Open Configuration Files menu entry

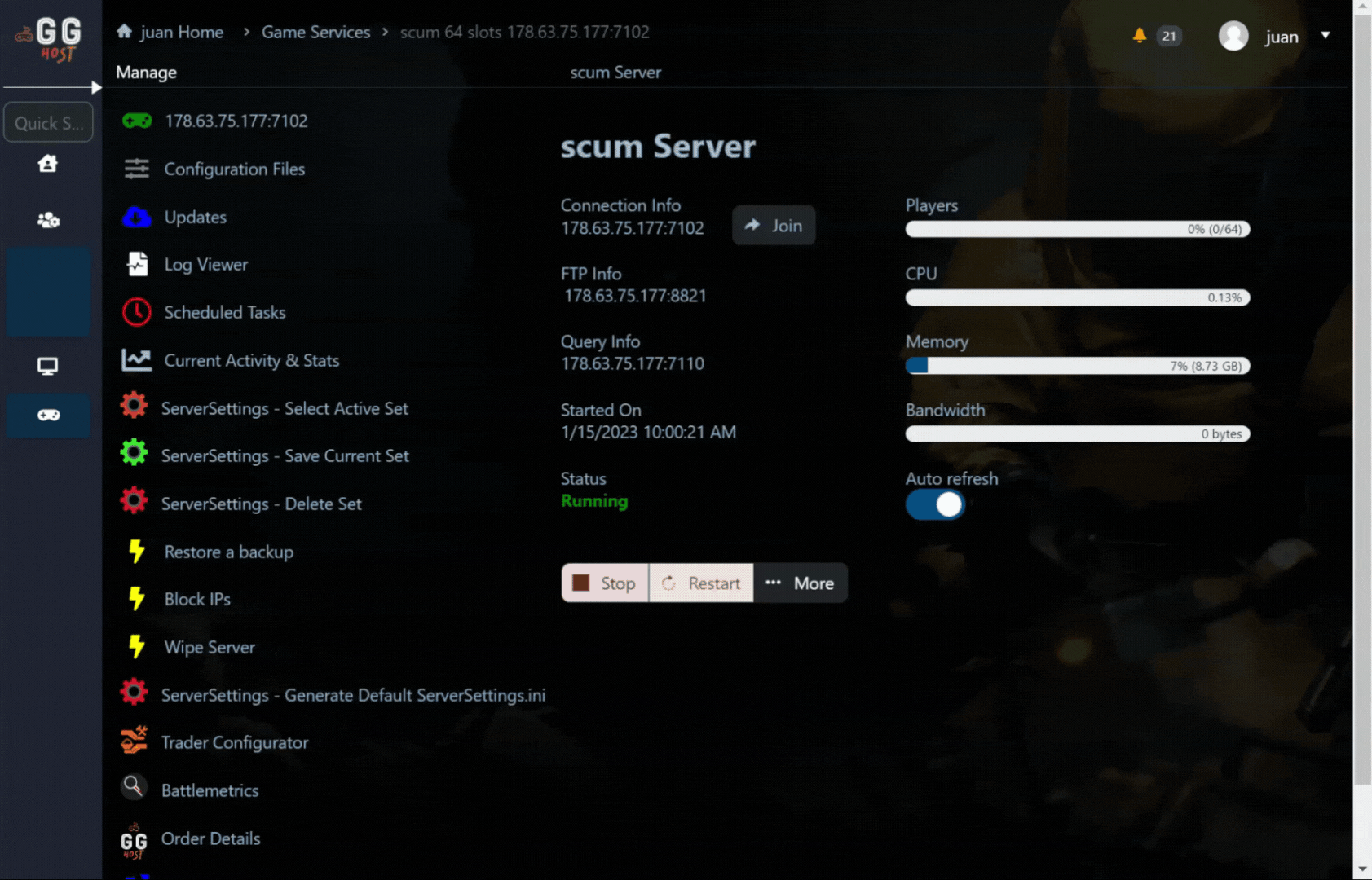(234, 169)
